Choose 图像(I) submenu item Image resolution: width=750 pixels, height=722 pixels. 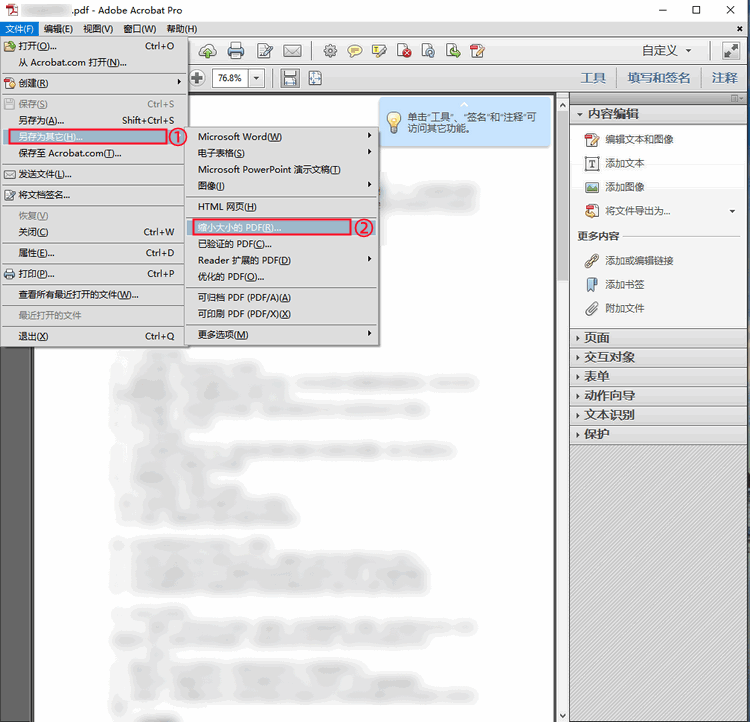coord(281,186)
